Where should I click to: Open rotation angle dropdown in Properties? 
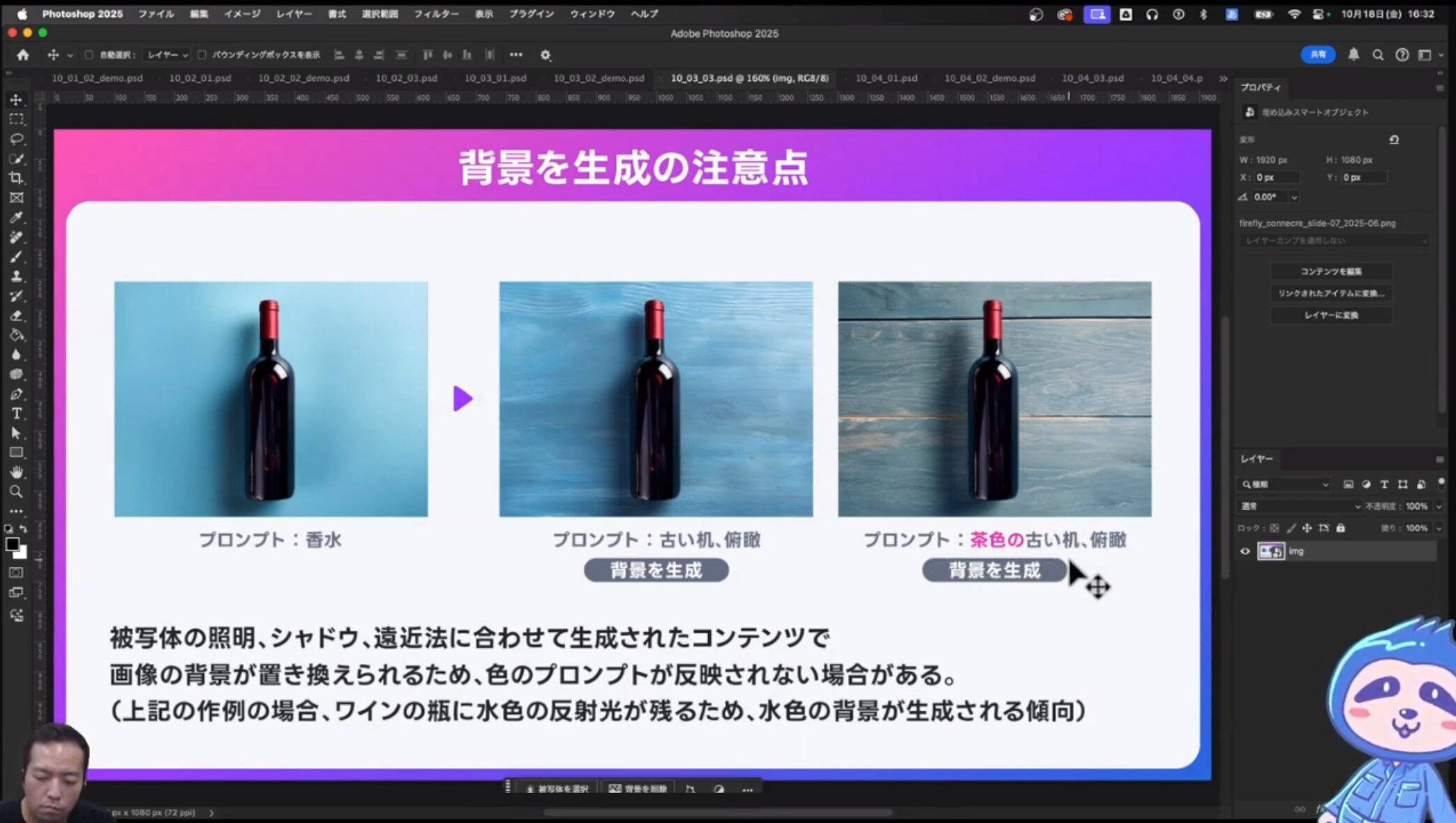click(x=1294, y=198)
